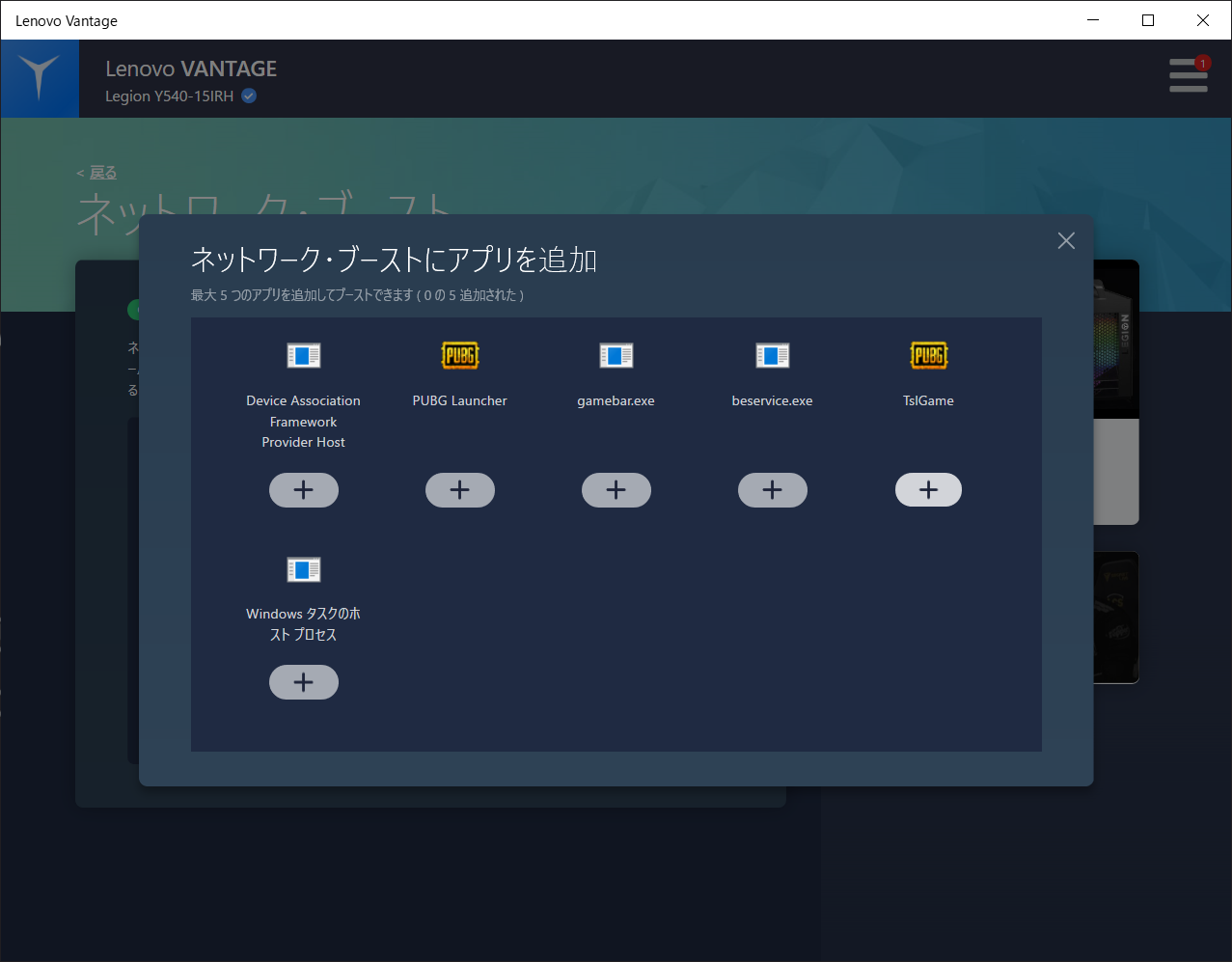This screenshot has width=1232, height=962.
Task: Click the Legion Y540-15IRH device name
Action: point(169,96)
